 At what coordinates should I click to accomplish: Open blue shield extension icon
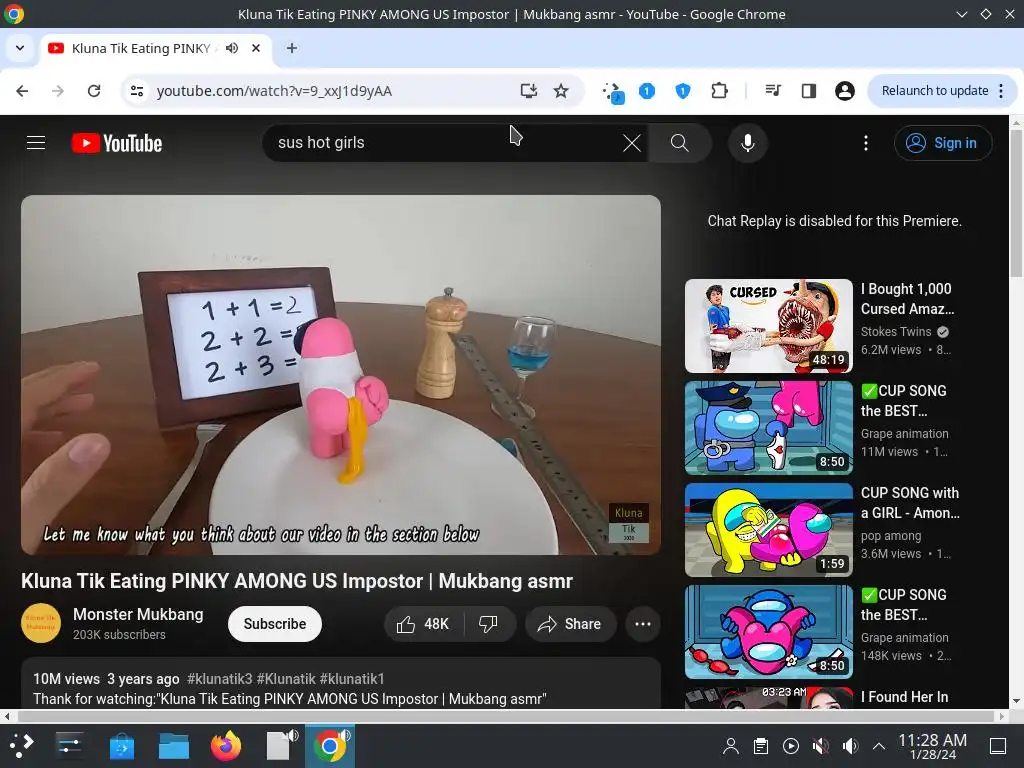(x=682, y=91)
